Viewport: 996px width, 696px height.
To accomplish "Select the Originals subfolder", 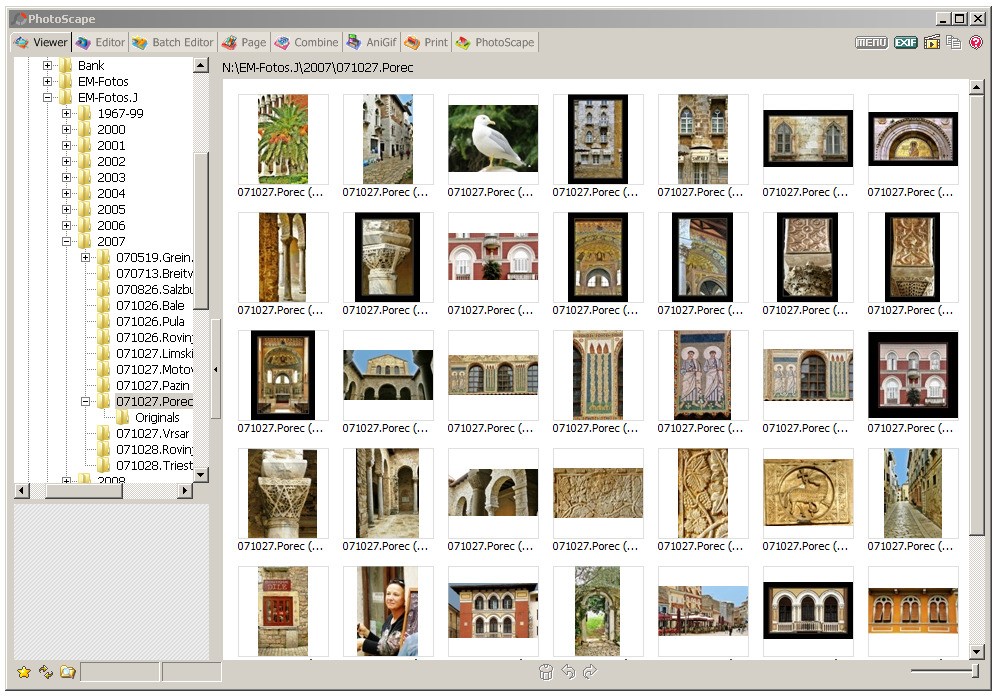I will click(x=157, y=417).
